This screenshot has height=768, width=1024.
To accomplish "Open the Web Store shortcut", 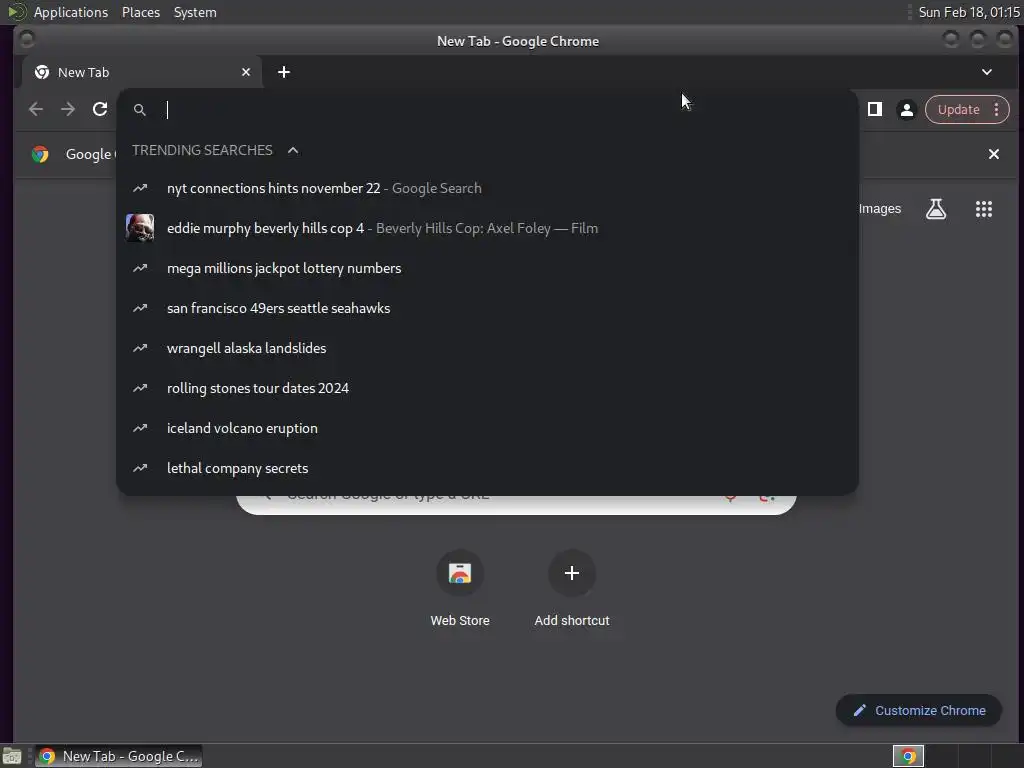I will (x=460, y=588).
